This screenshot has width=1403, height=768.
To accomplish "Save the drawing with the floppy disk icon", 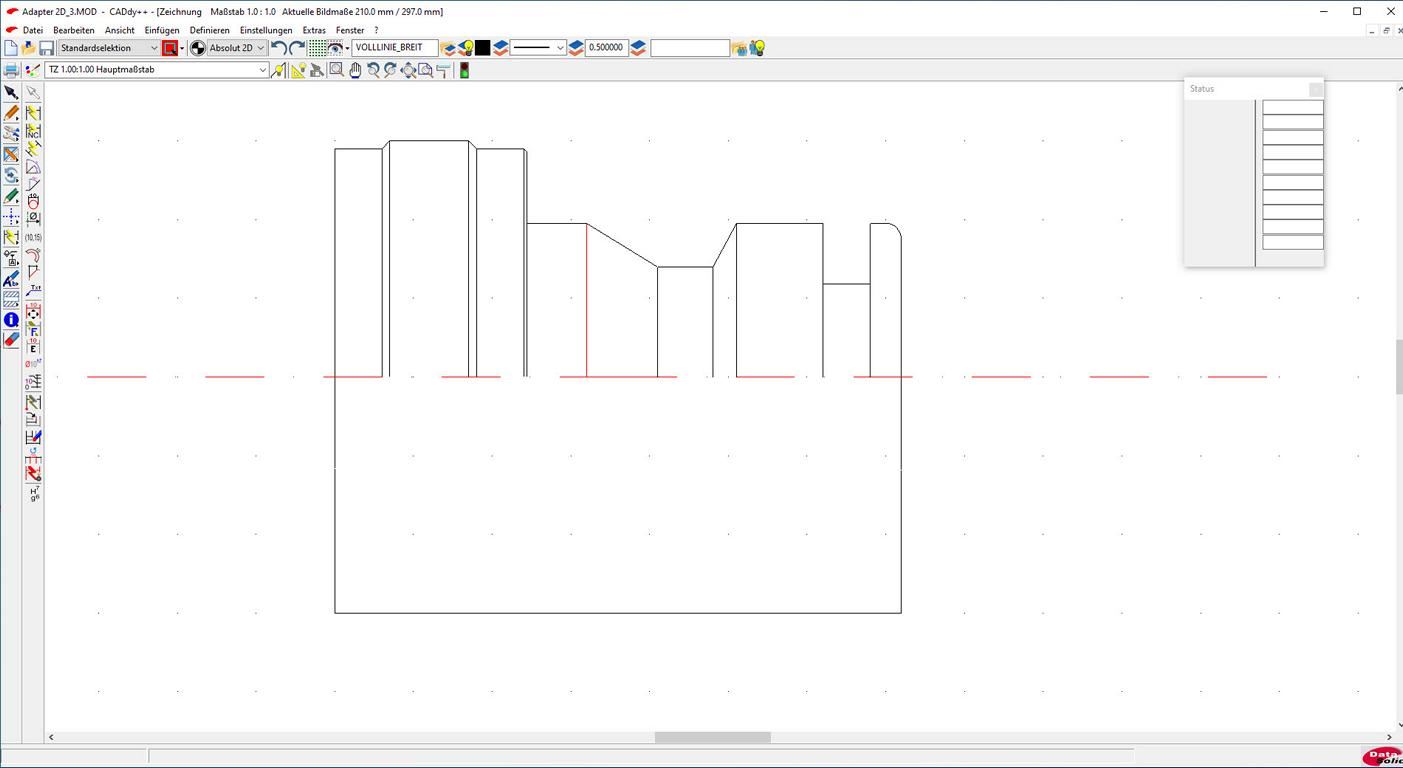I will [46, 48].
